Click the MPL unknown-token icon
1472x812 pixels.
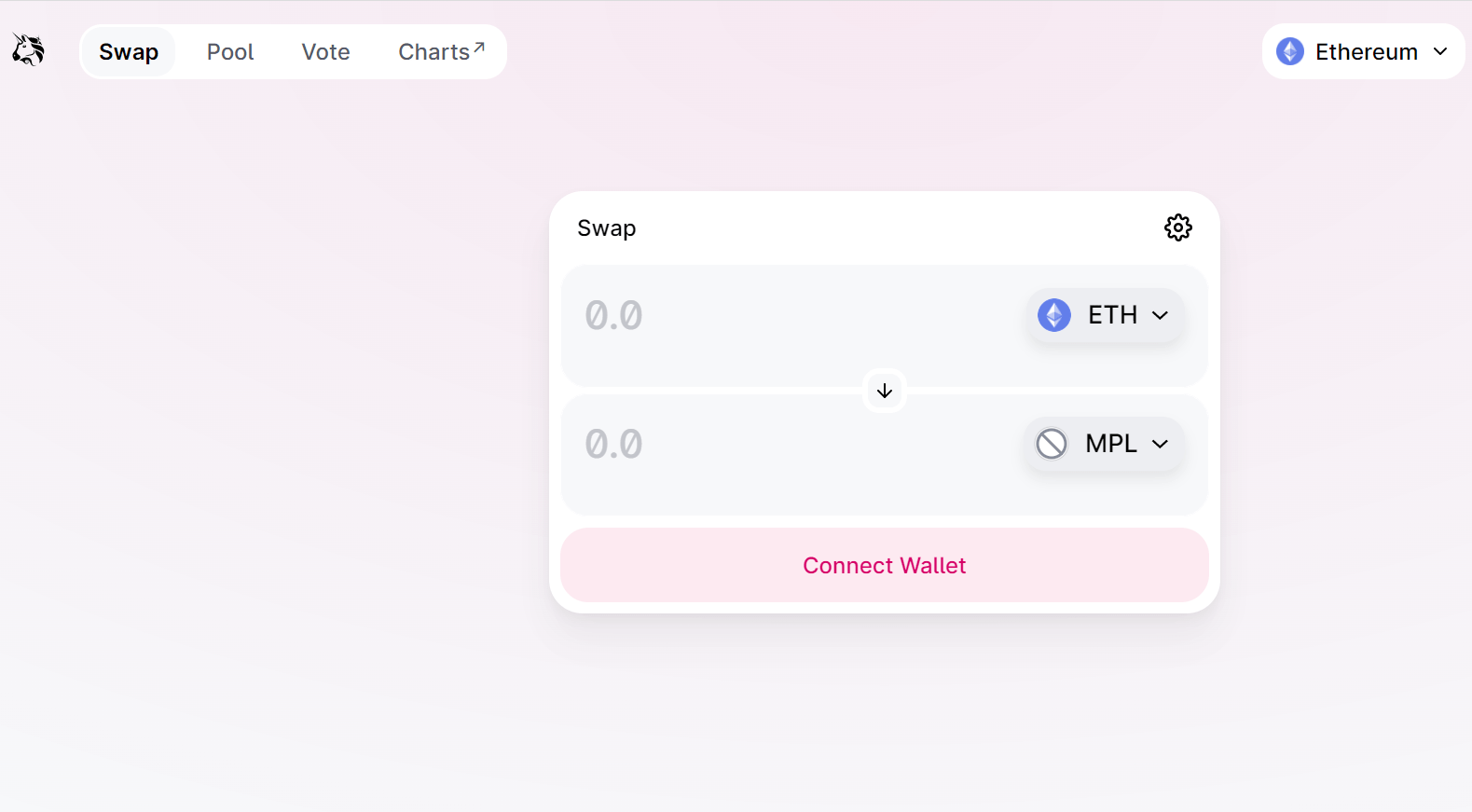pyautogui.click(x=1052, y=444)
